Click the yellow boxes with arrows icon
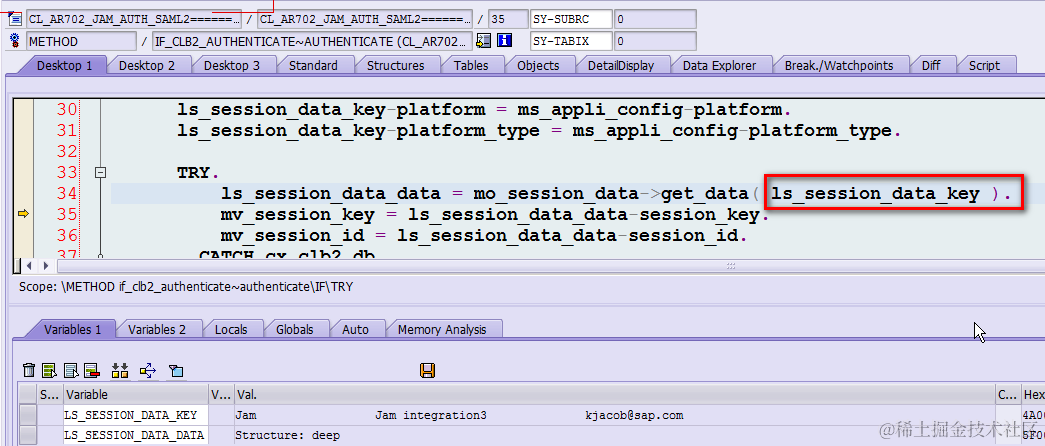Image resolution: width=1045 pixels, height=446 pixels. point(120,371)
